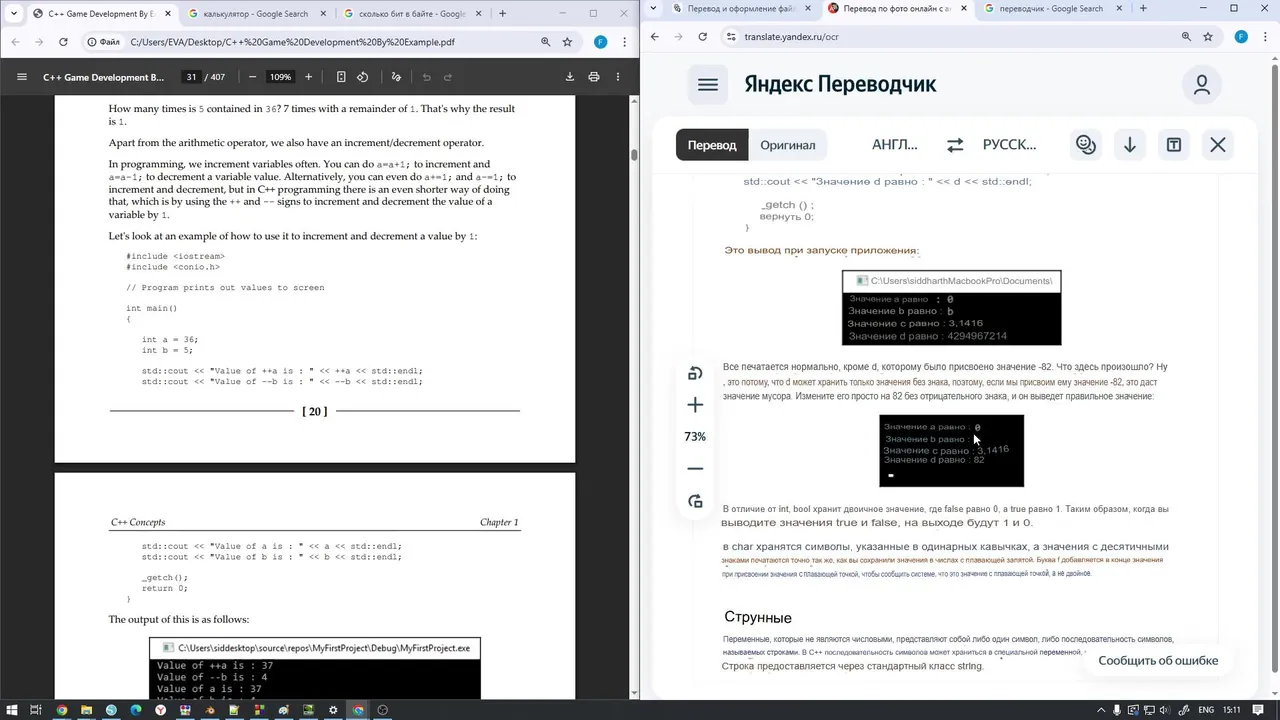This screenshot has width=1280, height=720.
Task: Select the 'Перевод' view toggle
Action: (x=712, y=145)
